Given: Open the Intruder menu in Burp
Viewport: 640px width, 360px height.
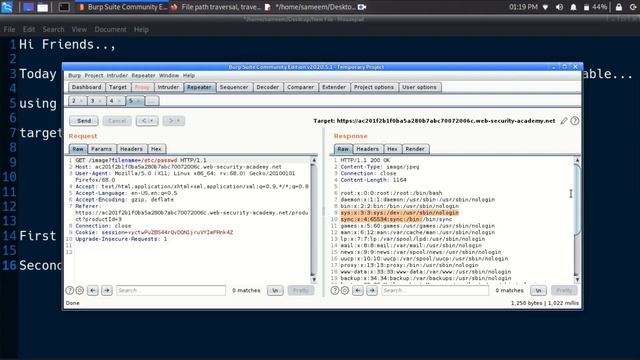Looking at the screenshot, I should pos(117,76).
